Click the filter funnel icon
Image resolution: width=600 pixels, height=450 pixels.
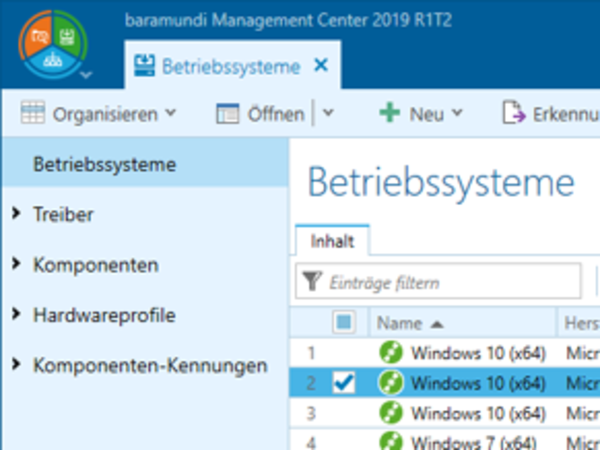[312, 281]
